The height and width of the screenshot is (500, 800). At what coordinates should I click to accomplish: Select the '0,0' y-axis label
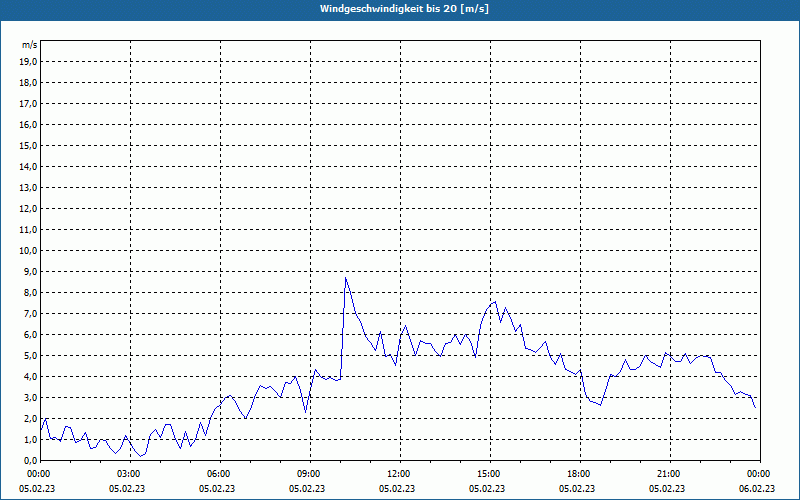pos(30,460)
